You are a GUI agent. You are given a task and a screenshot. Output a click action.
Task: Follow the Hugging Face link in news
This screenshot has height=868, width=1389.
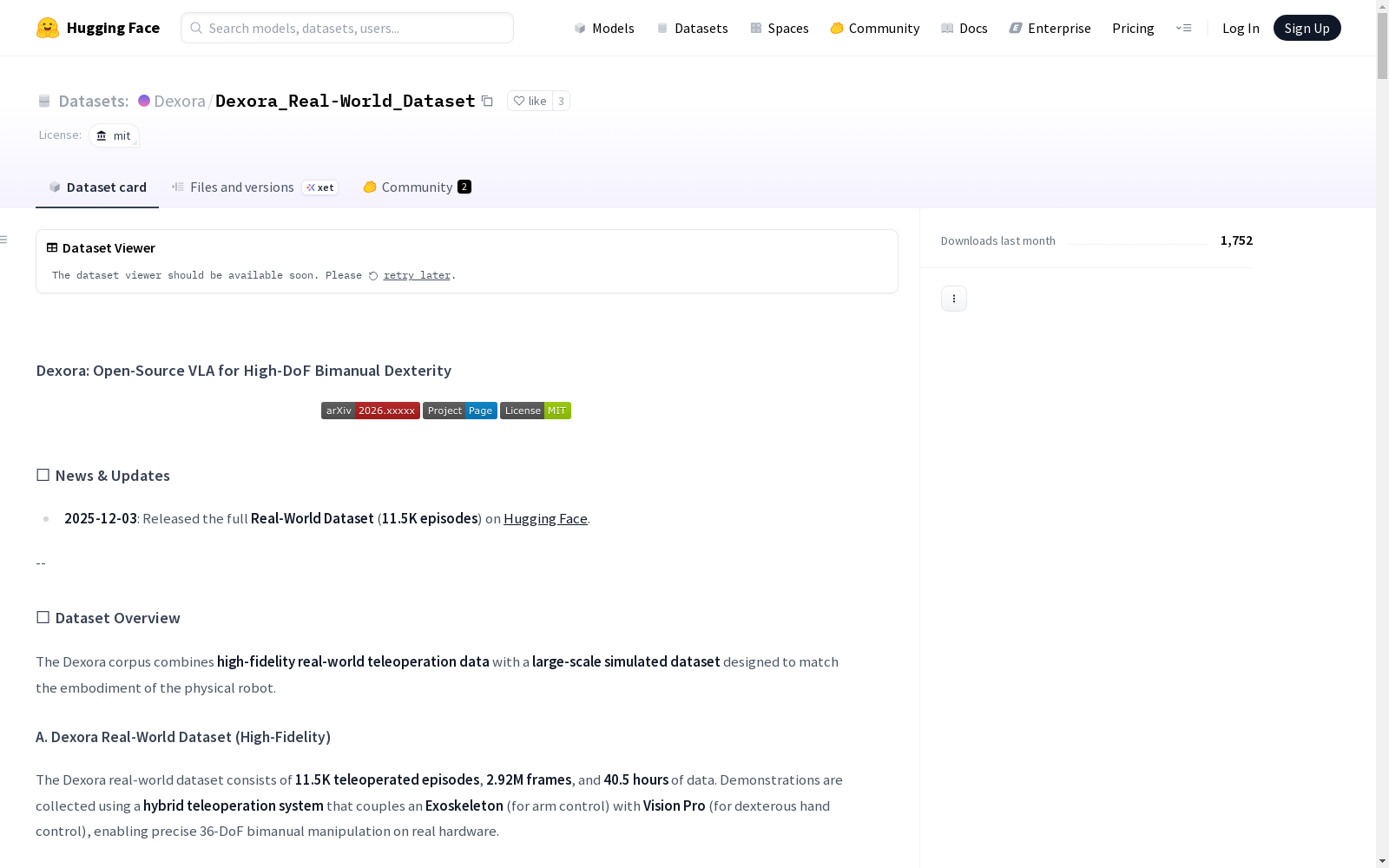(x=545, y=519)
